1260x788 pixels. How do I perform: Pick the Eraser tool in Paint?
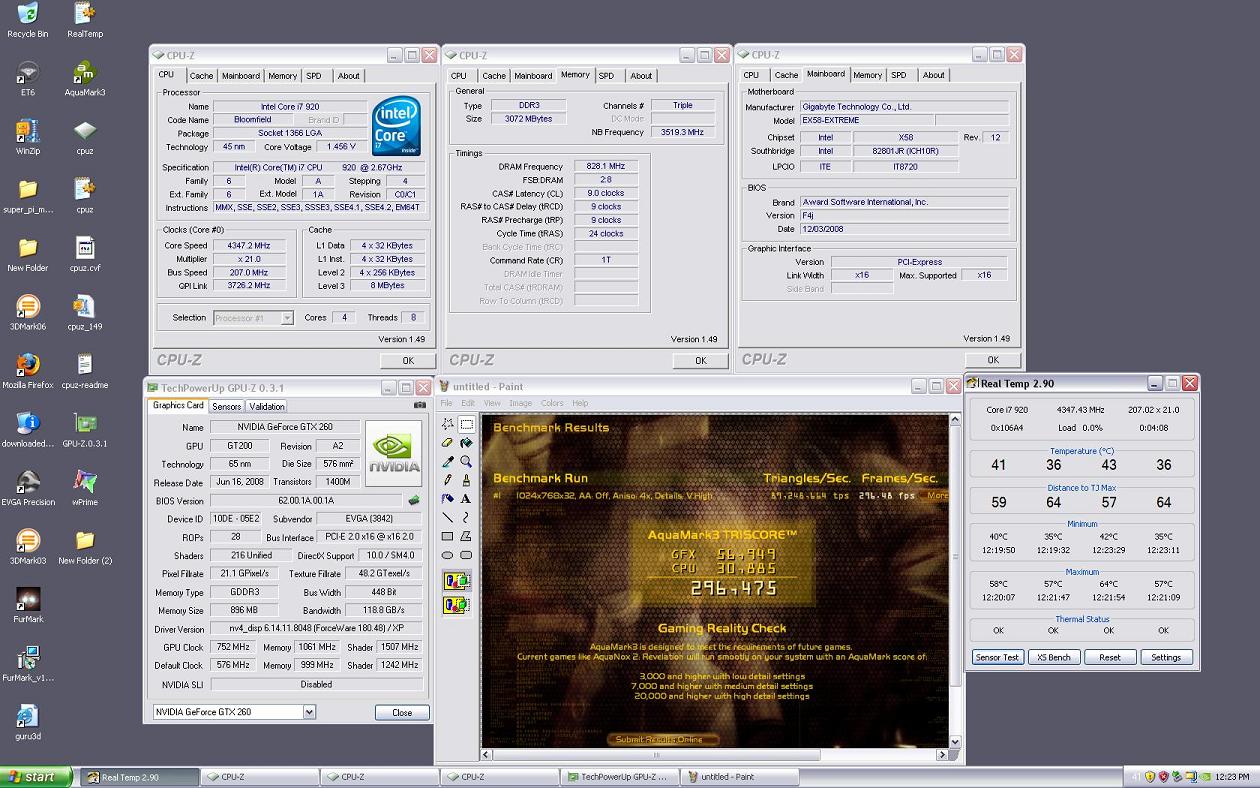(x=447, y=443)
